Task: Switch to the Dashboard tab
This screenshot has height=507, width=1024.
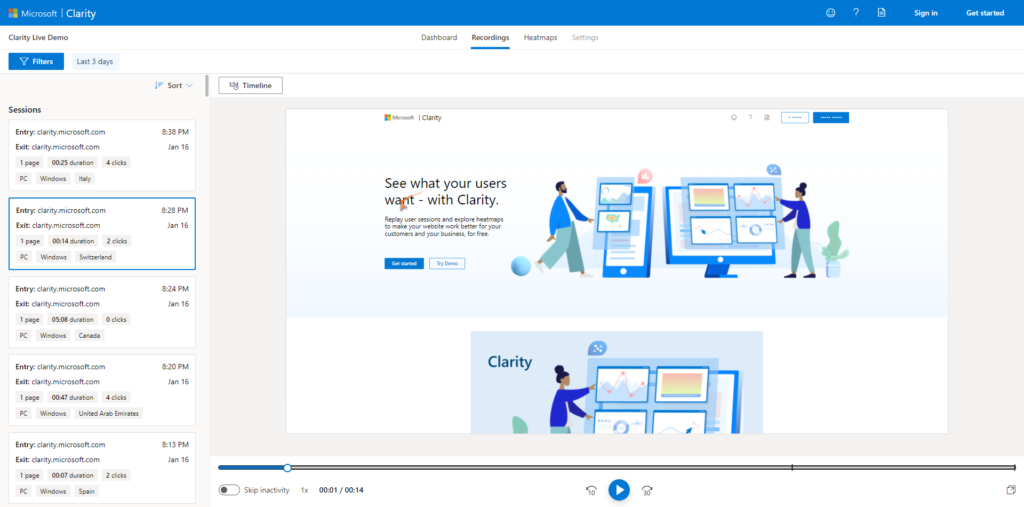Action: [x=439, y=37]
